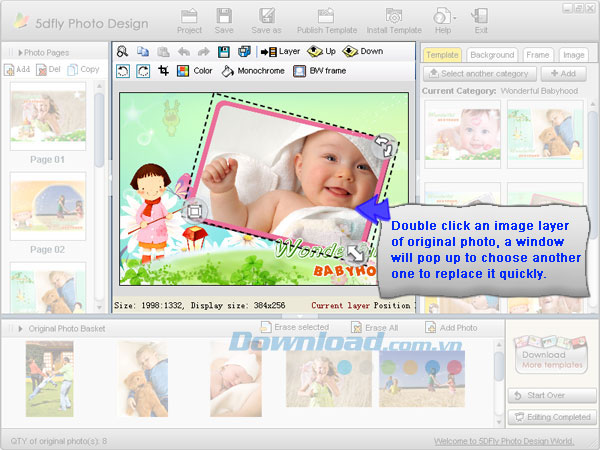Select Page 02 thumbnail
600x450 pixels.
click(47, 205)
